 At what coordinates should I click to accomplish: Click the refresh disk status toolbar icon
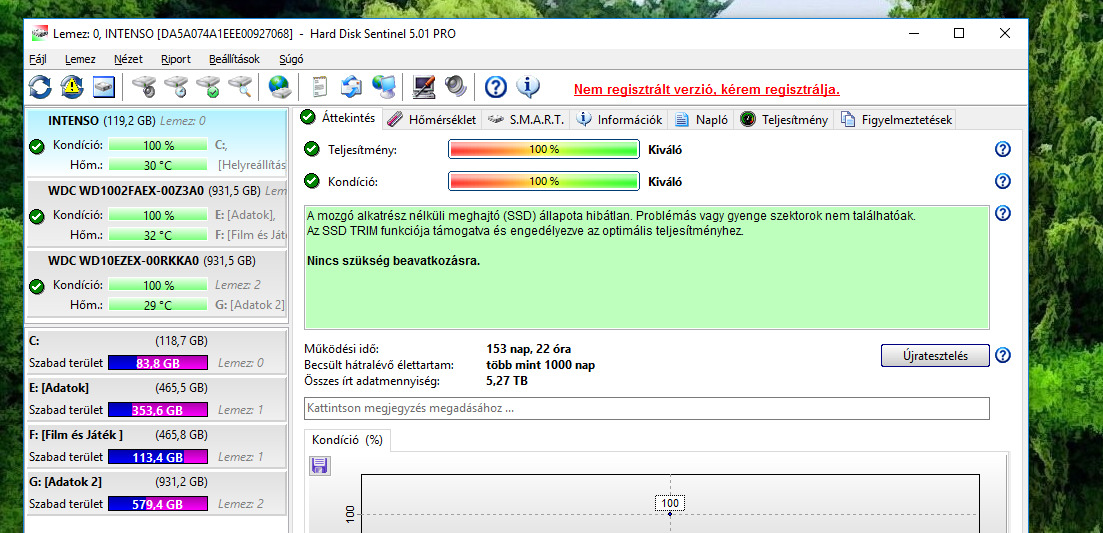(x=40, y=87)
